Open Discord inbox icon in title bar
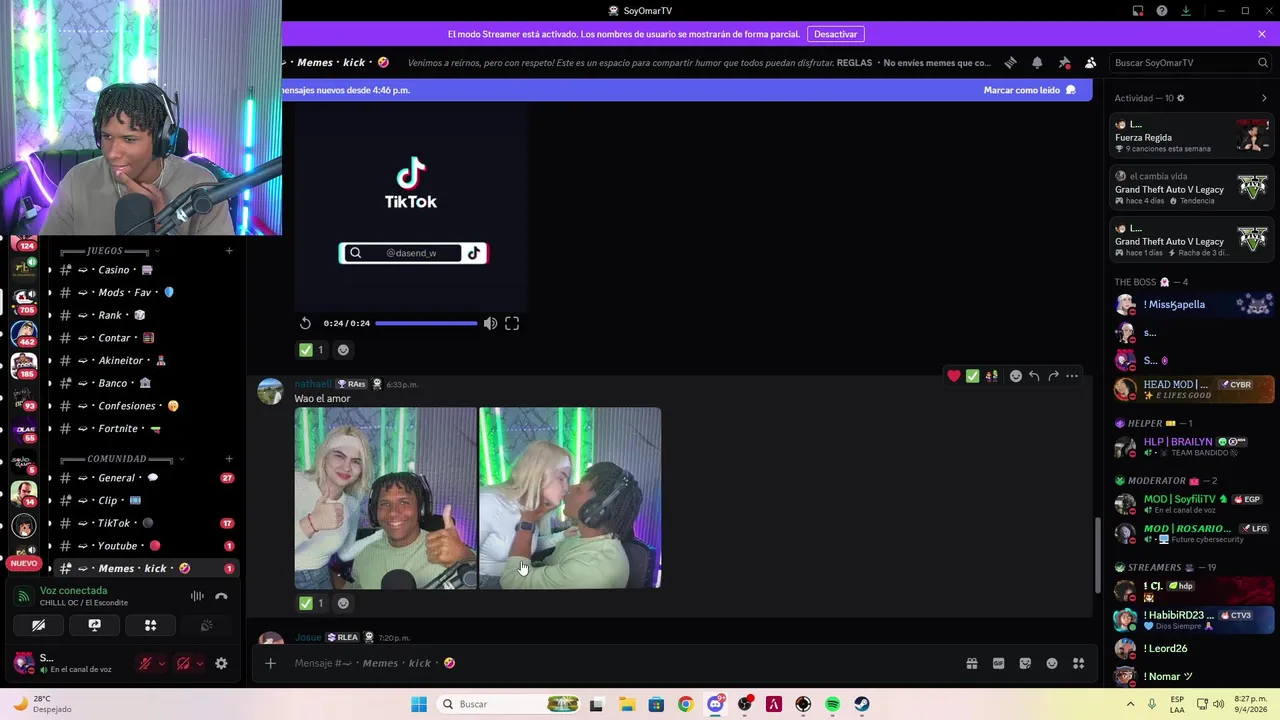The width and height of the screenshot is (1280, 720). point(1138,11)
